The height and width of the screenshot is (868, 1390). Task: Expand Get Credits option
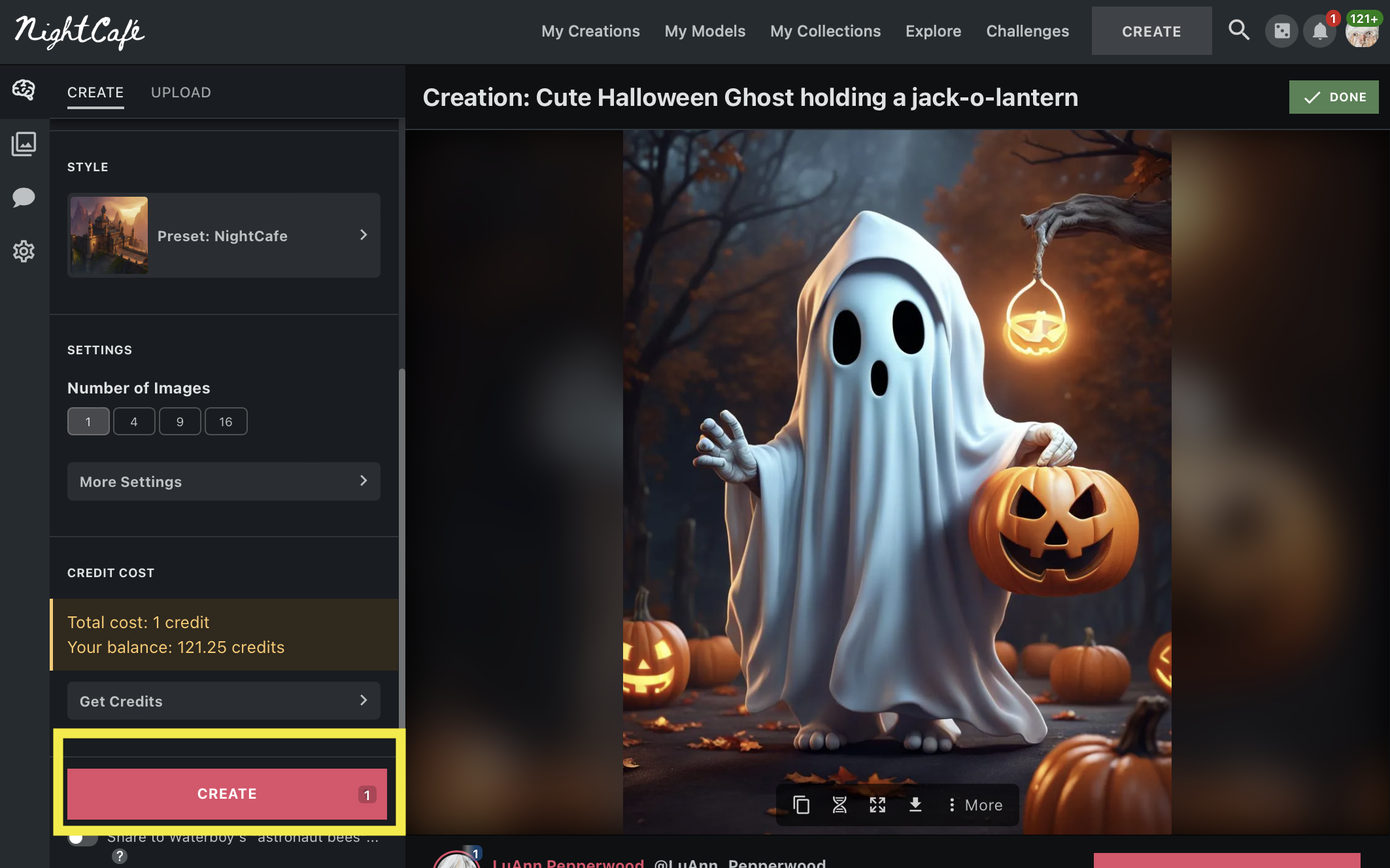(x=224, y=701)
